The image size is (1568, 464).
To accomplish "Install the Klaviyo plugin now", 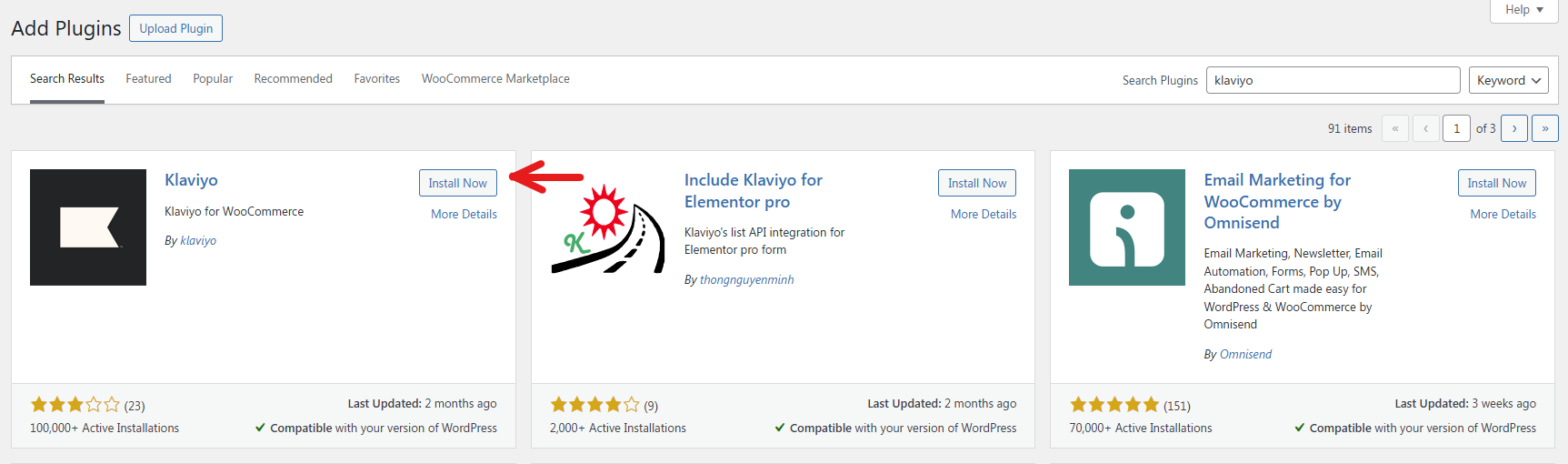I will 457,183.
